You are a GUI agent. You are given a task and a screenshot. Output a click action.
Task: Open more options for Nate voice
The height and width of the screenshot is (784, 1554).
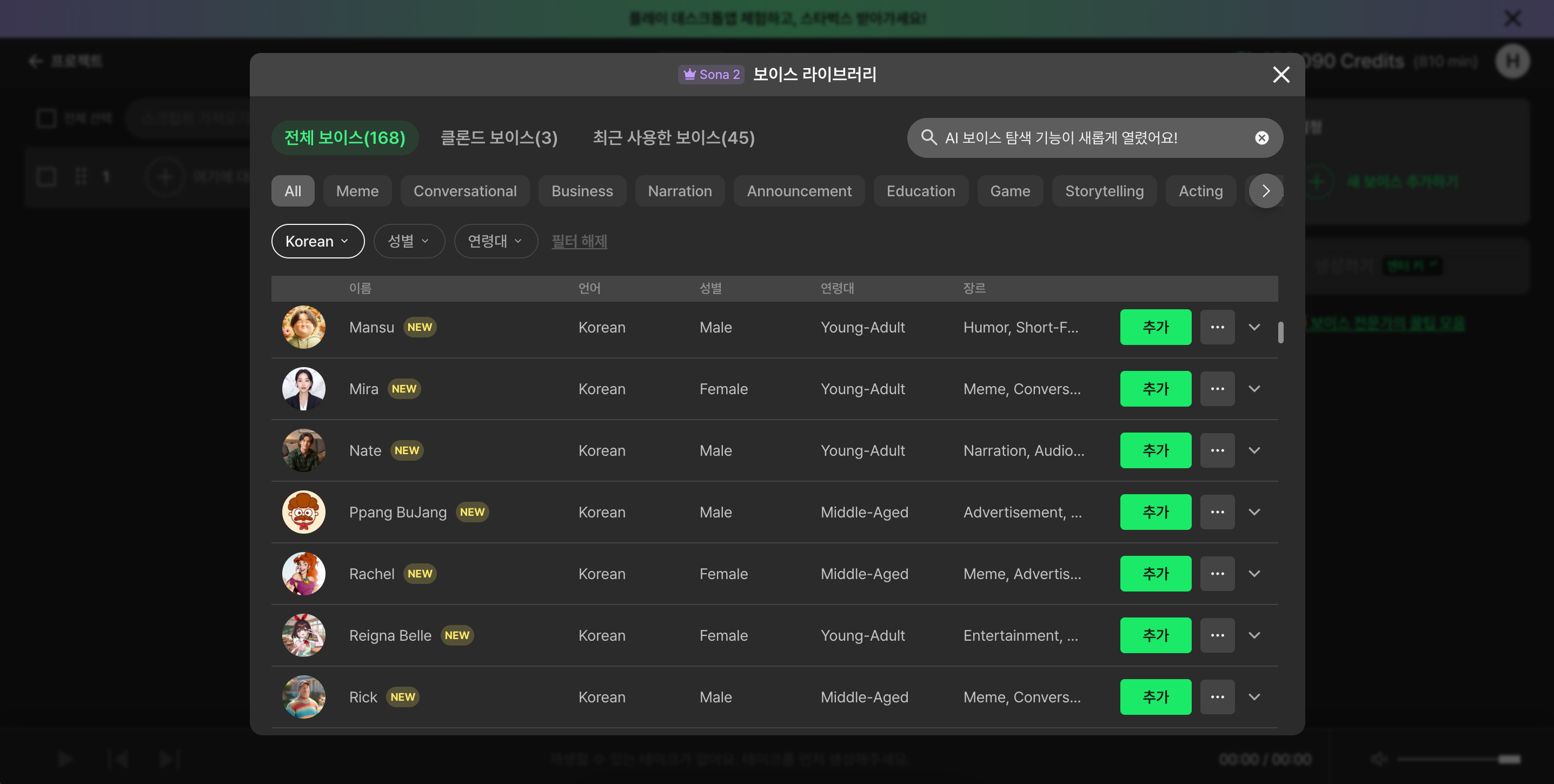pos(1217,450)
